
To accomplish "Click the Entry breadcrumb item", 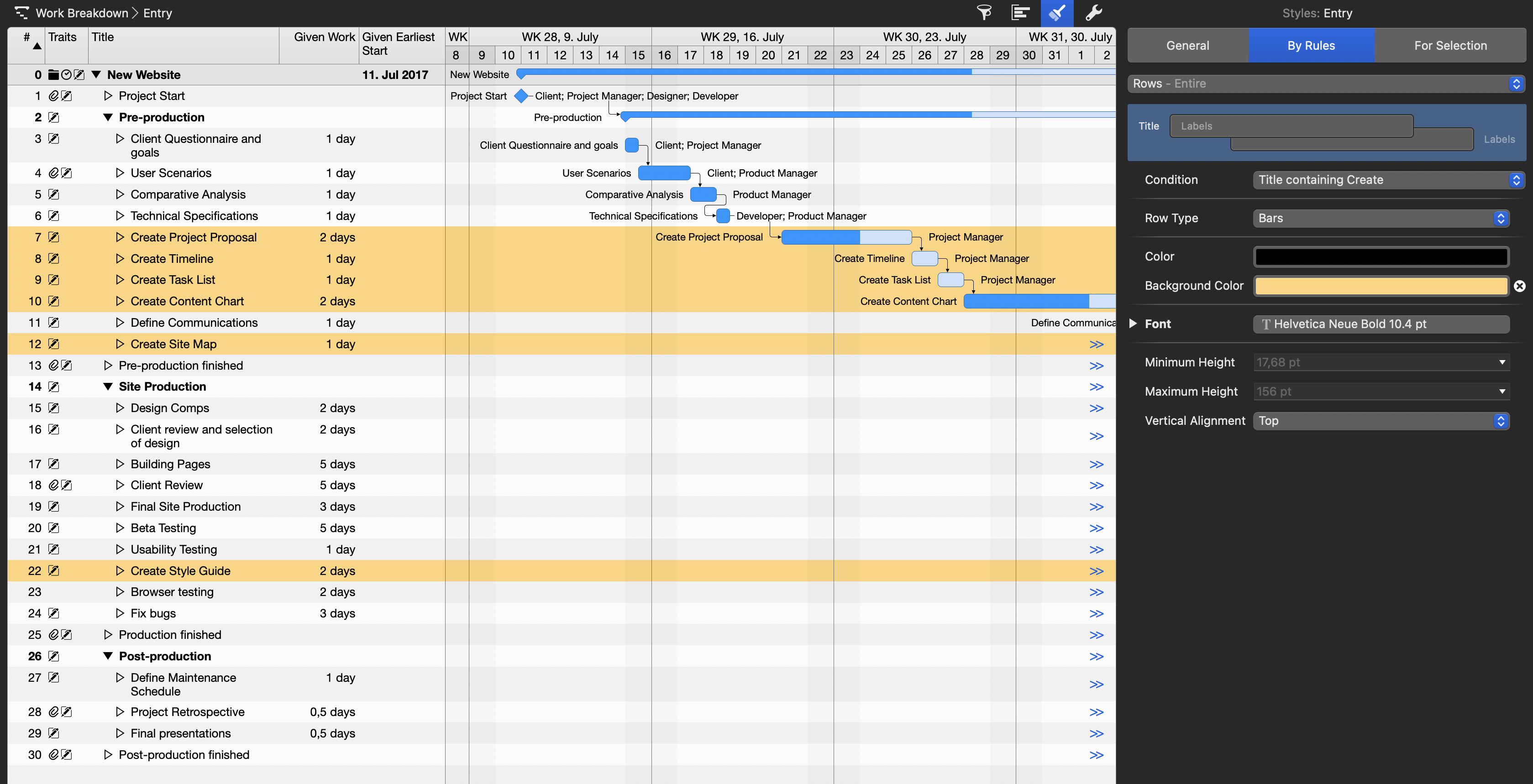I will click(157, 12).
